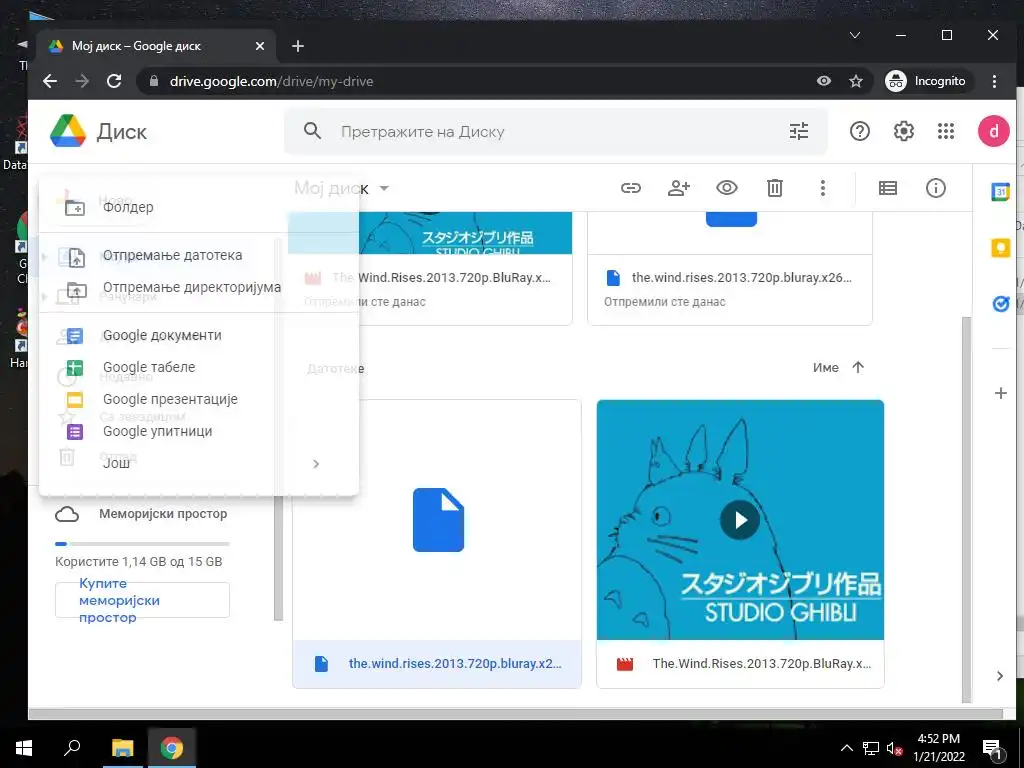
Task: Switch to list layout view
Action: click(888, 189)
